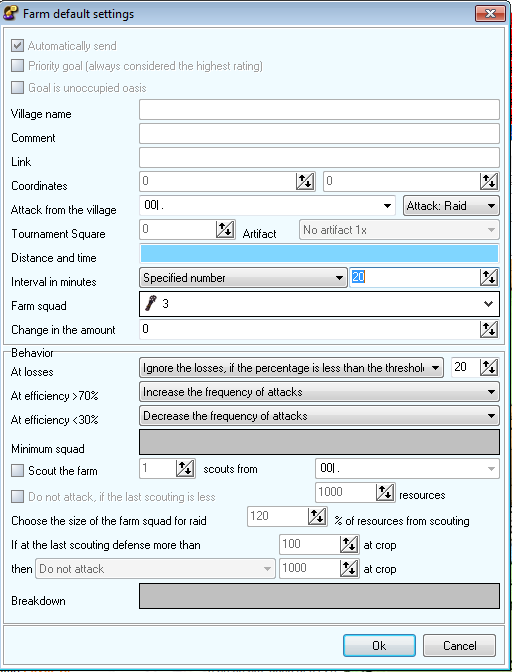Click the app icon in the title bar
Screen dimensions: 512x672
click(x=11, y=13)
